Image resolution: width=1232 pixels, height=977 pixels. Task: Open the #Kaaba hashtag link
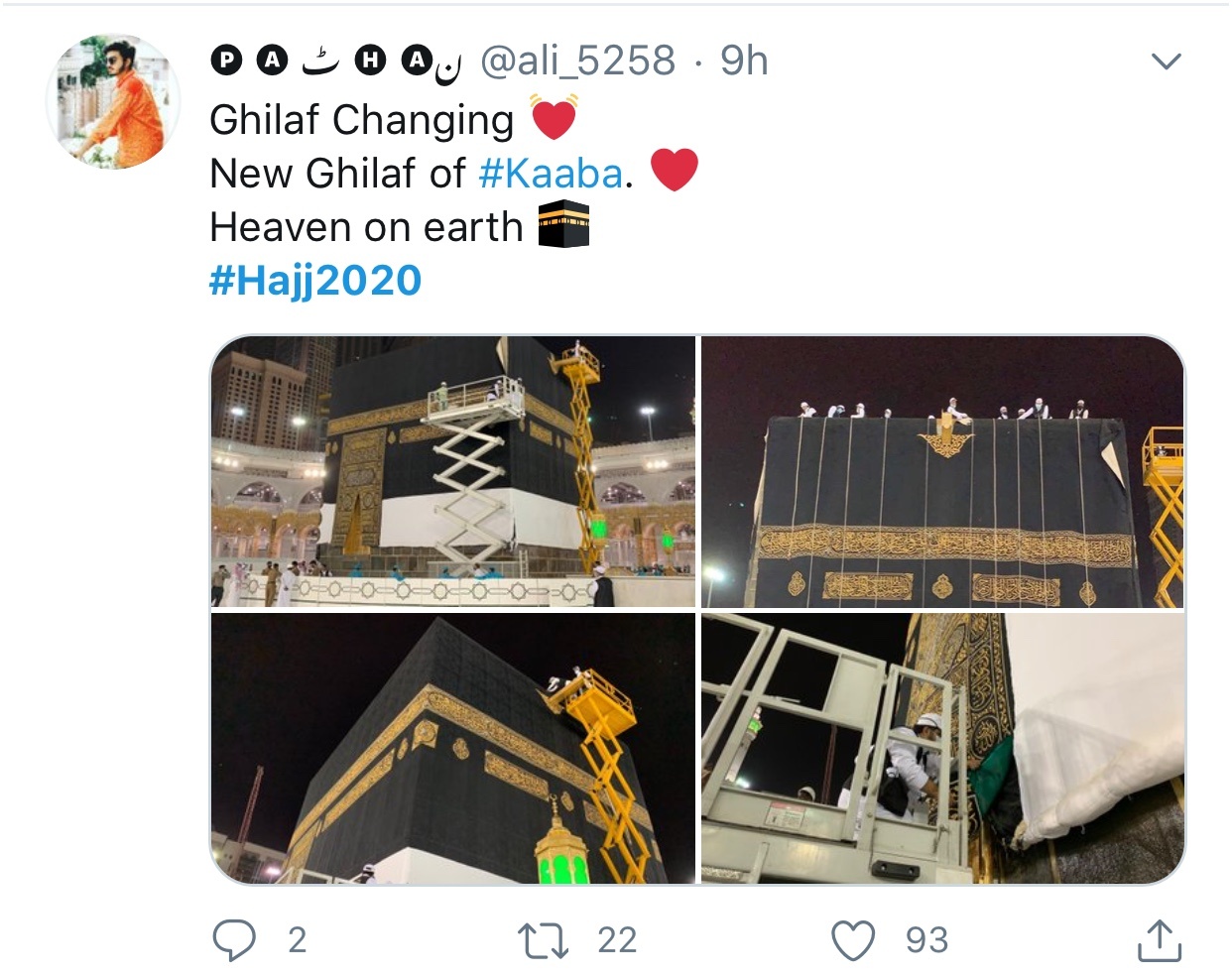(x=551, y=174)
